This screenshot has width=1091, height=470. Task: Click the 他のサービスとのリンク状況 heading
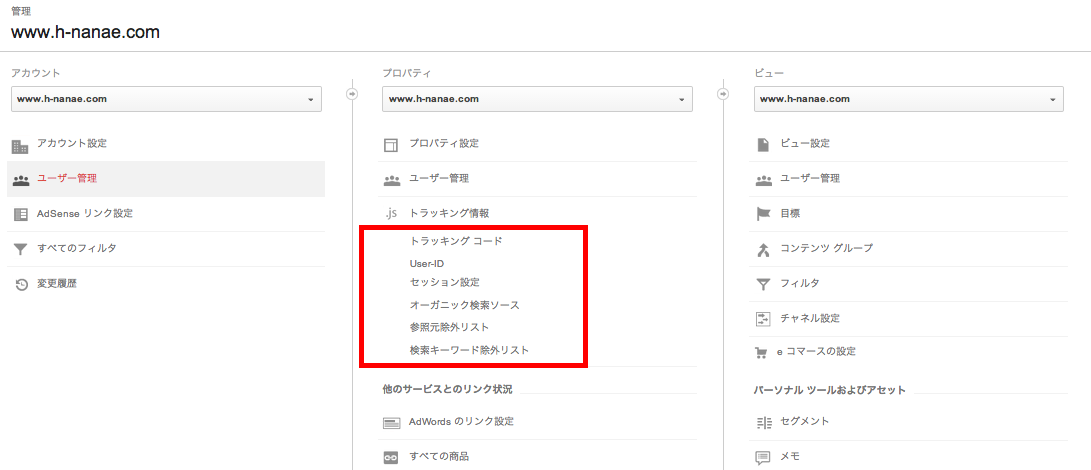447,389
